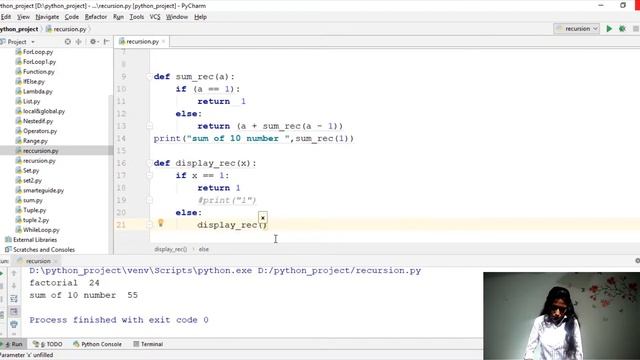Select smarteguide.py in project tree
The image size is (640, 360).
[40, 190]
